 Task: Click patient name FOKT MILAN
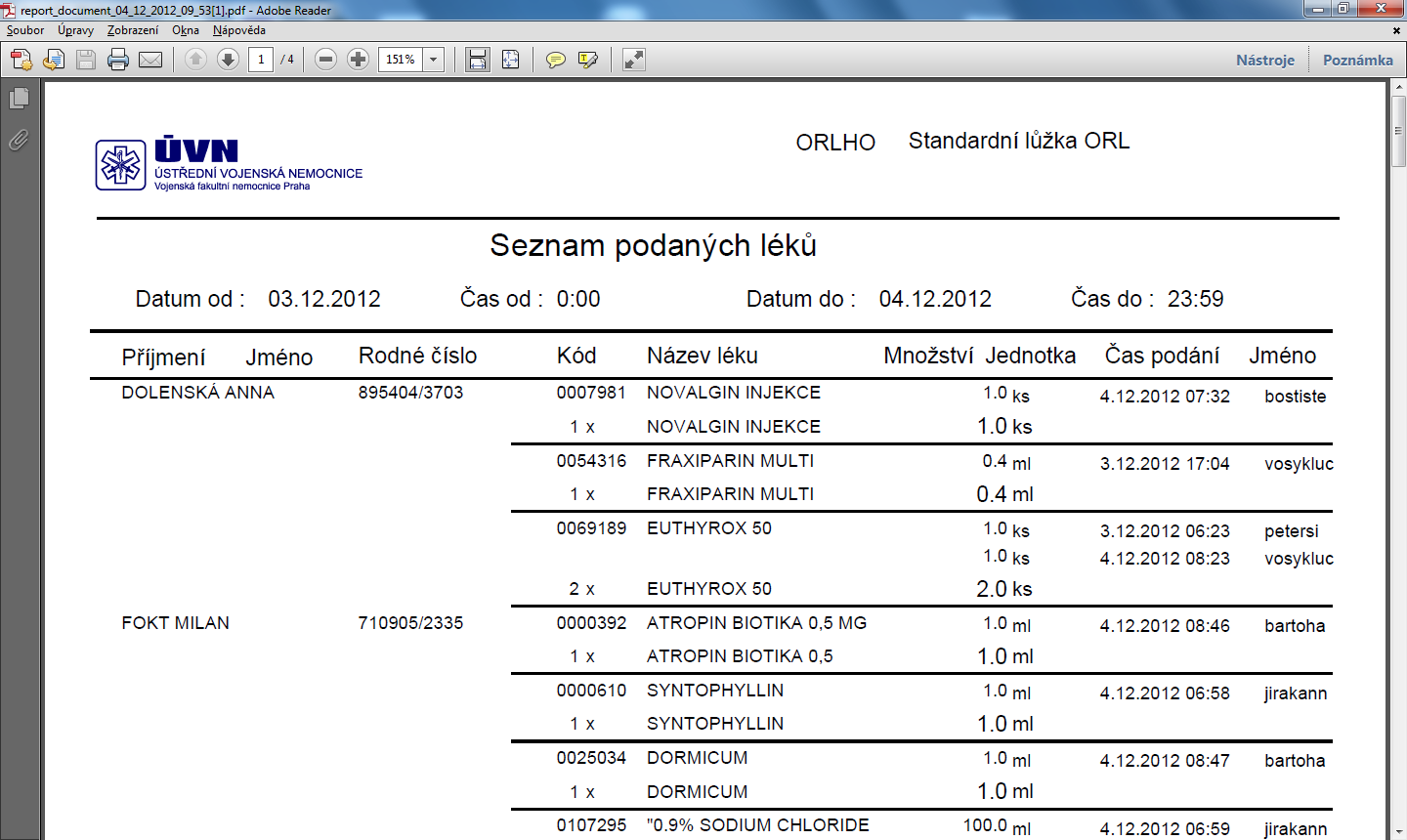[176, 623]
